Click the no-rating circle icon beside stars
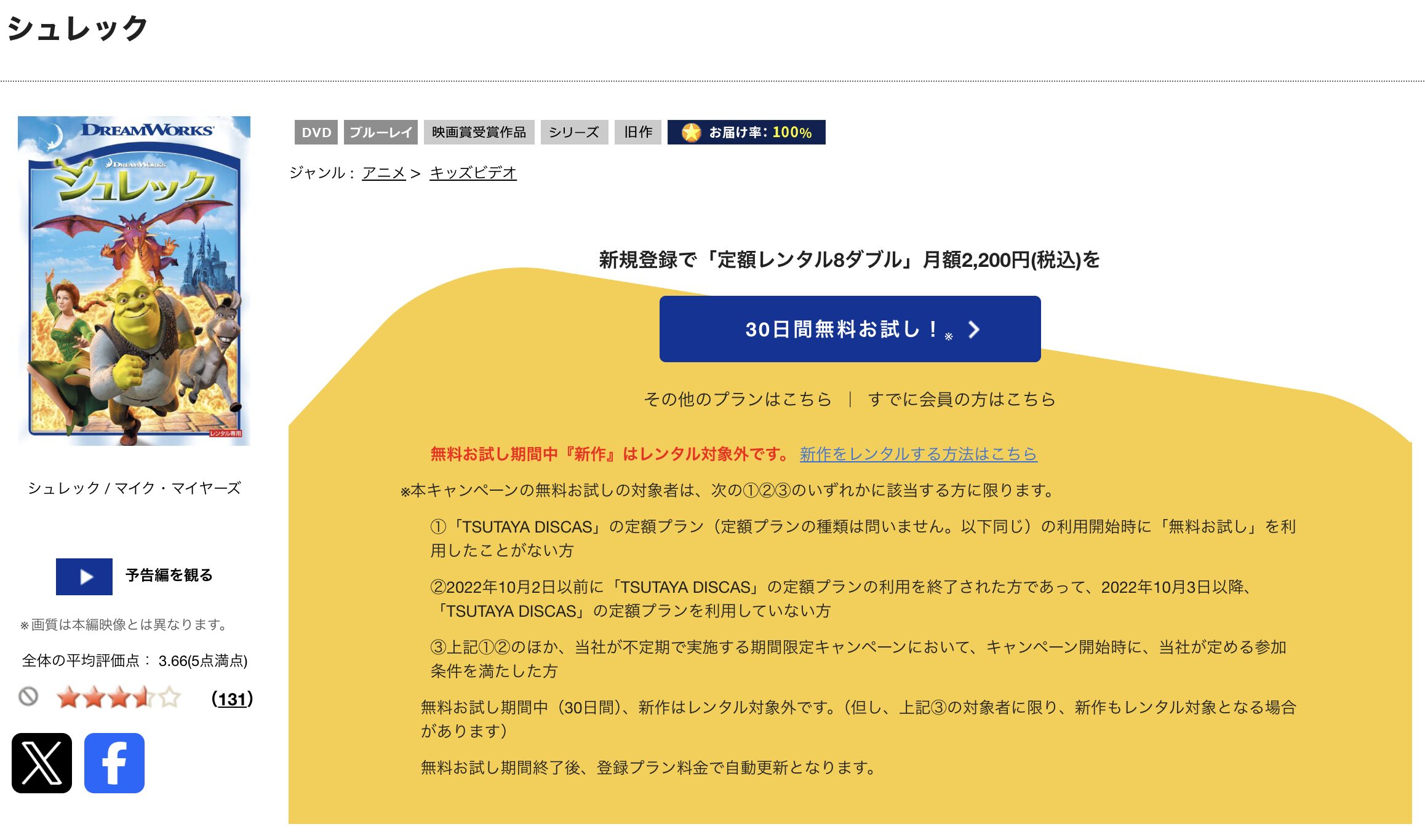 (x=28, y=697)
